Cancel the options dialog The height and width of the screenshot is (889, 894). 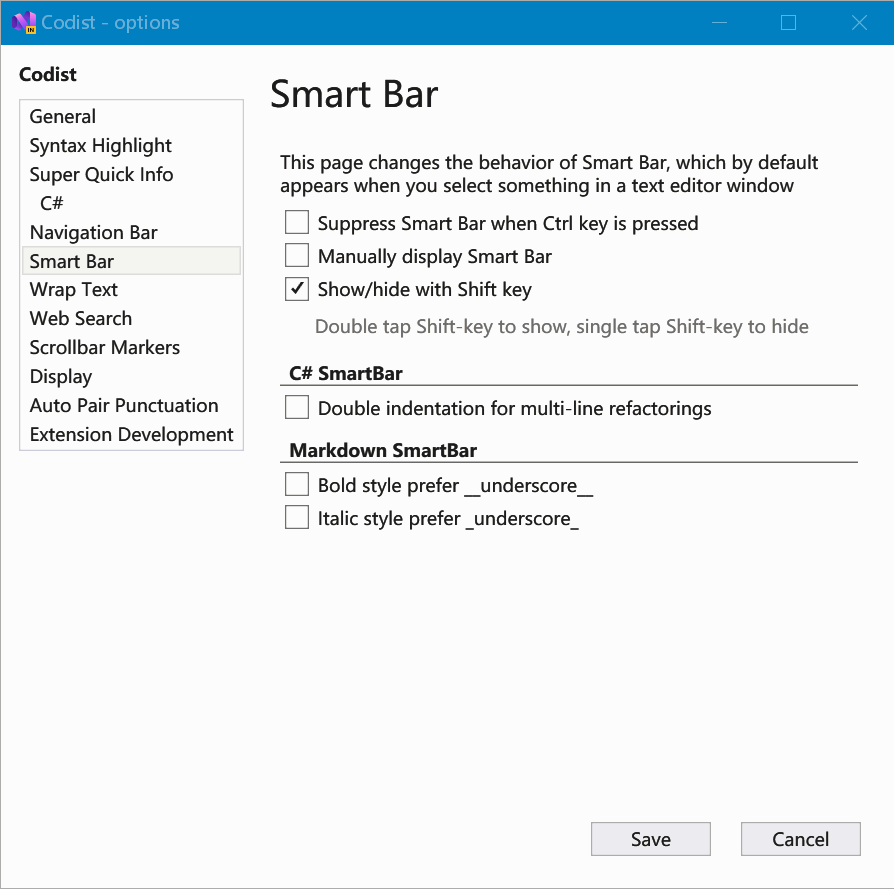[x=800, y=839]
